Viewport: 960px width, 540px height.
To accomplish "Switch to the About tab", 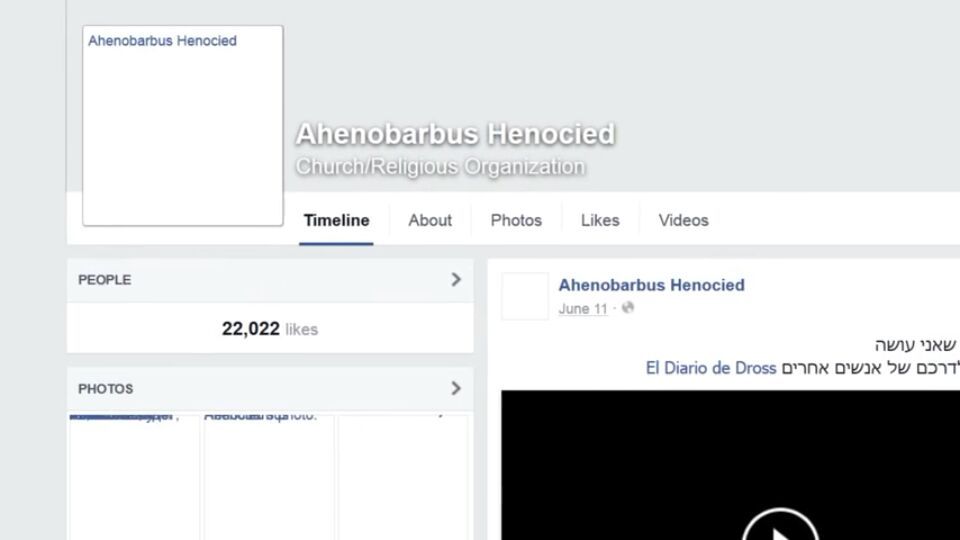I will point(430,220).
